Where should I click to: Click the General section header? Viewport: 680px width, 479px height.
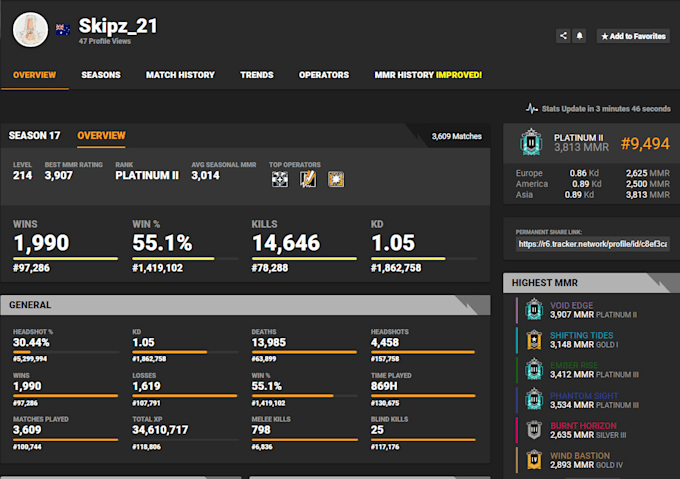(245, 305)
